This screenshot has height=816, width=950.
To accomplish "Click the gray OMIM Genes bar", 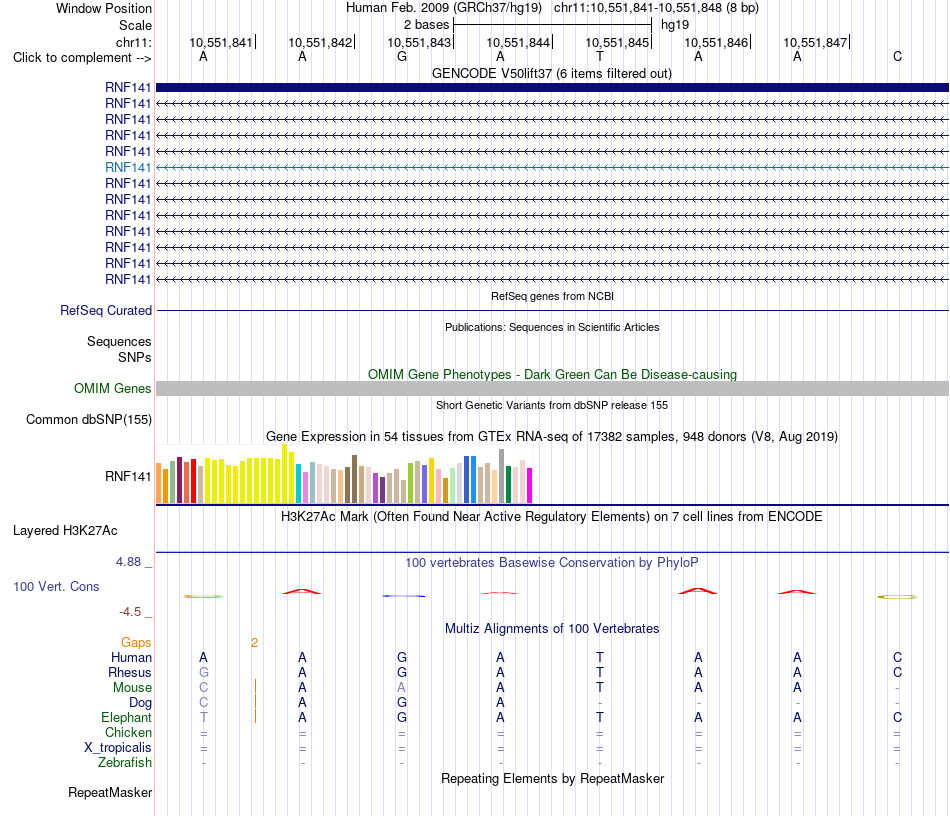I will 552,388.
